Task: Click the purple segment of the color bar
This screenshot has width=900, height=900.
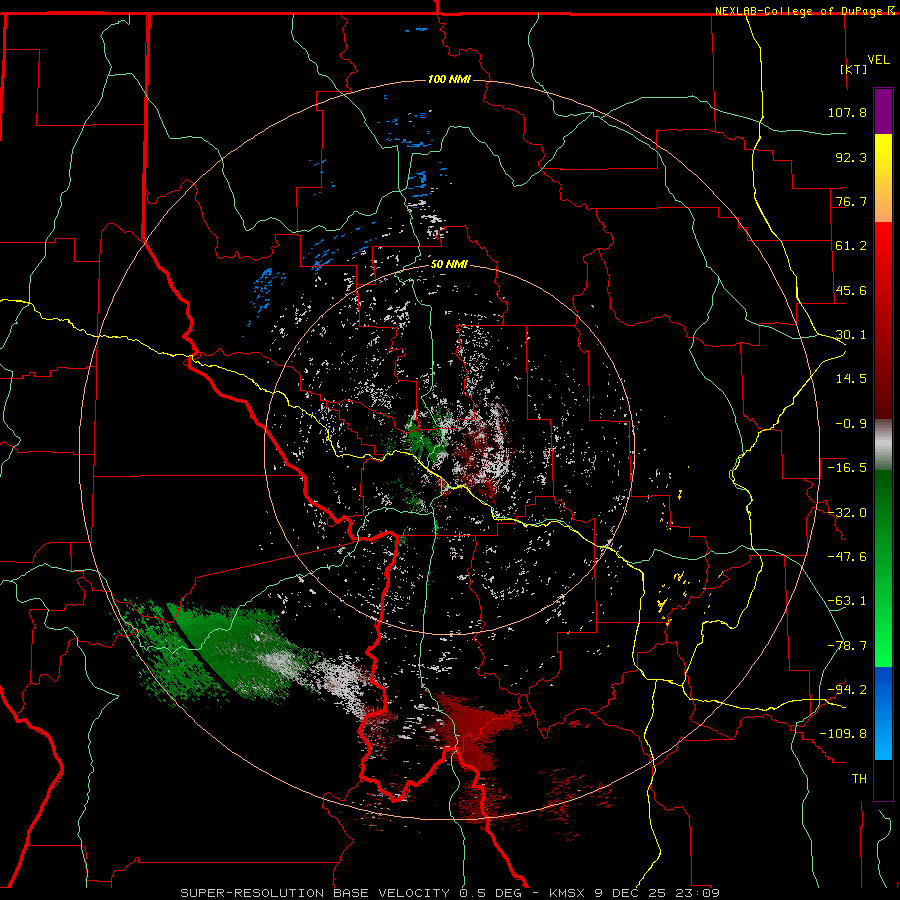Action: [883, 112]
